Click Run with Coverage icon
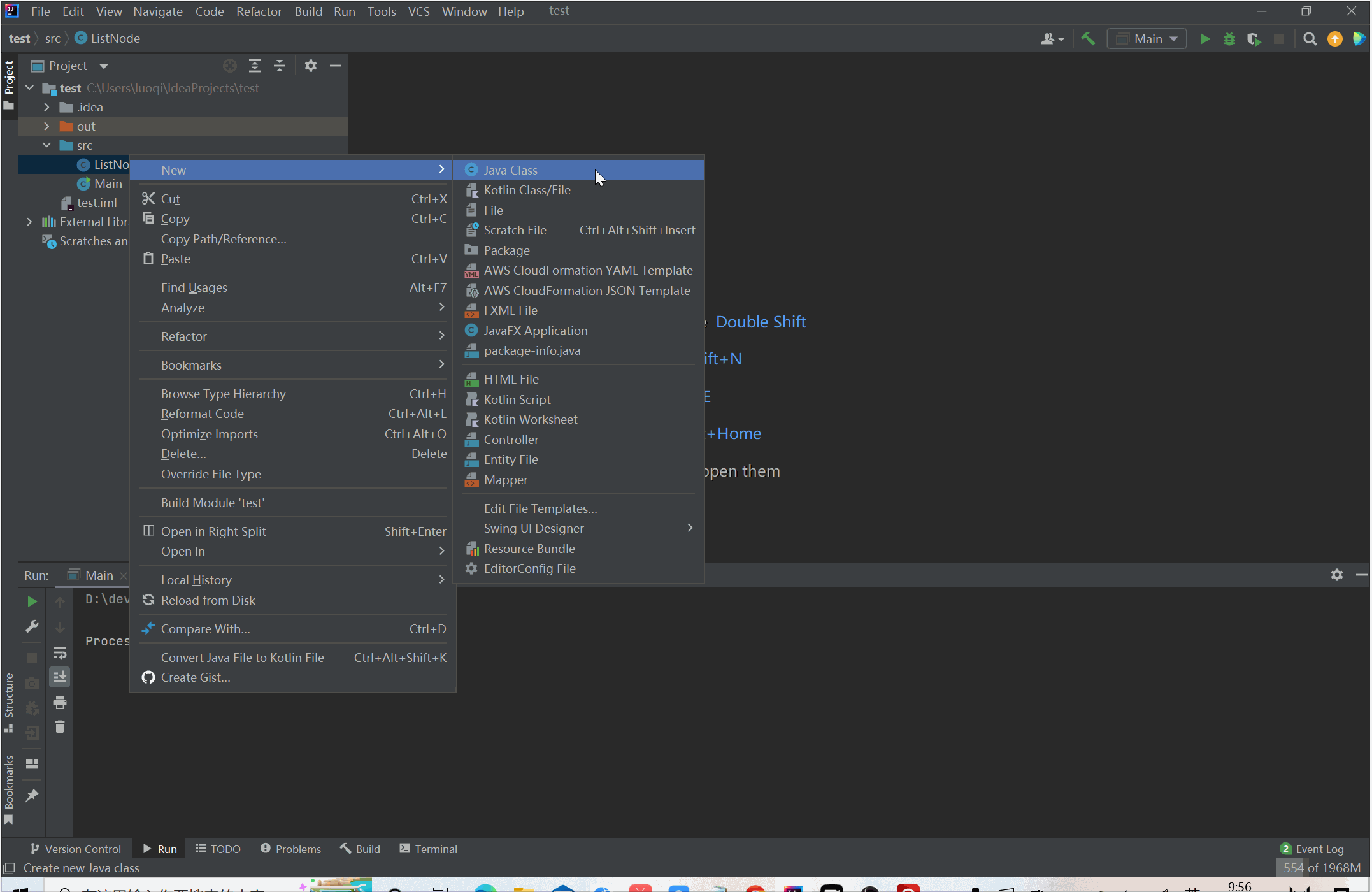Image resolution: width=1372 pixels, height=892 pixels. pyautogui.click(x=1254, y=39)
